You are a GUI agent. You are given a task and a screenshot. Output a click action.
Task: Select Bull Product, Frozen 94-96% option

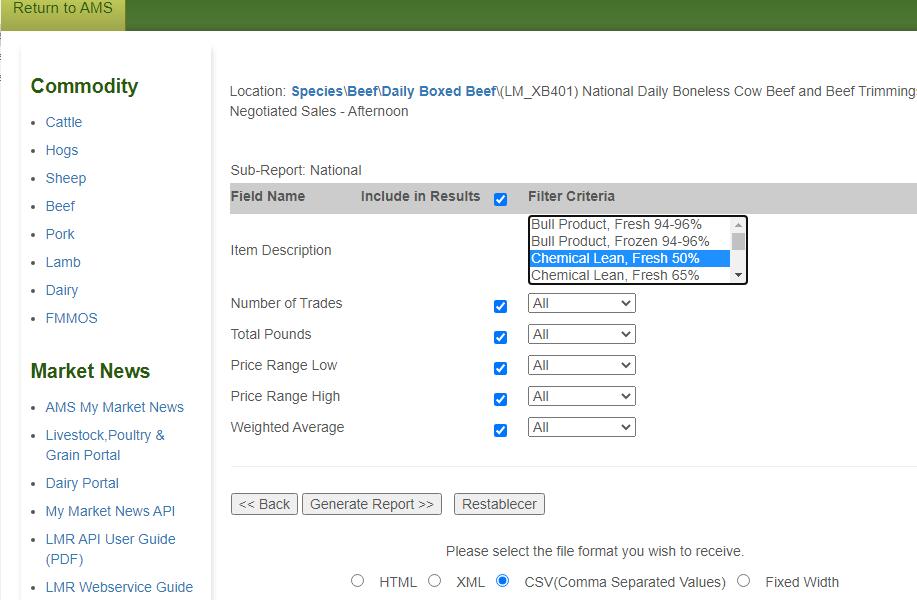pos(620,241)
